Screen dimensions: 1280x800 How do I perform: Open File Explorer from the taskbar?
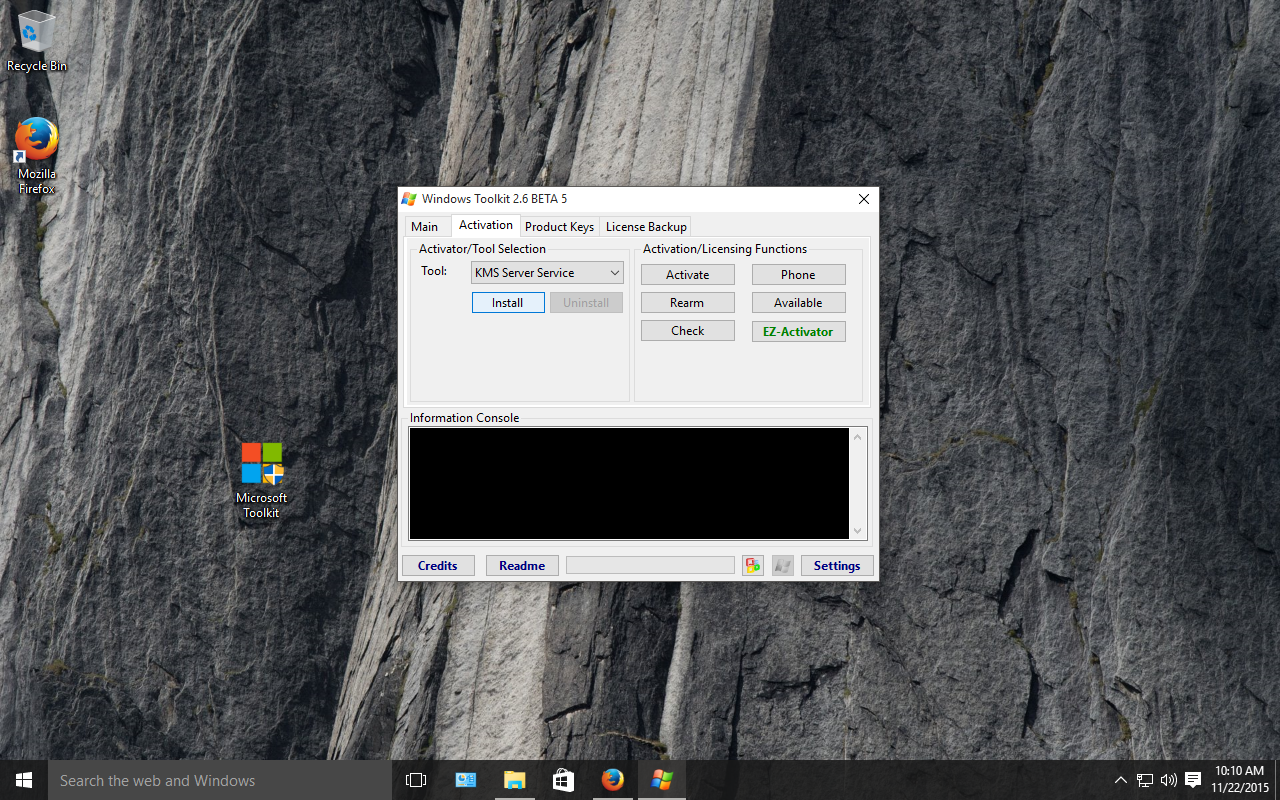tap(514, 780)
